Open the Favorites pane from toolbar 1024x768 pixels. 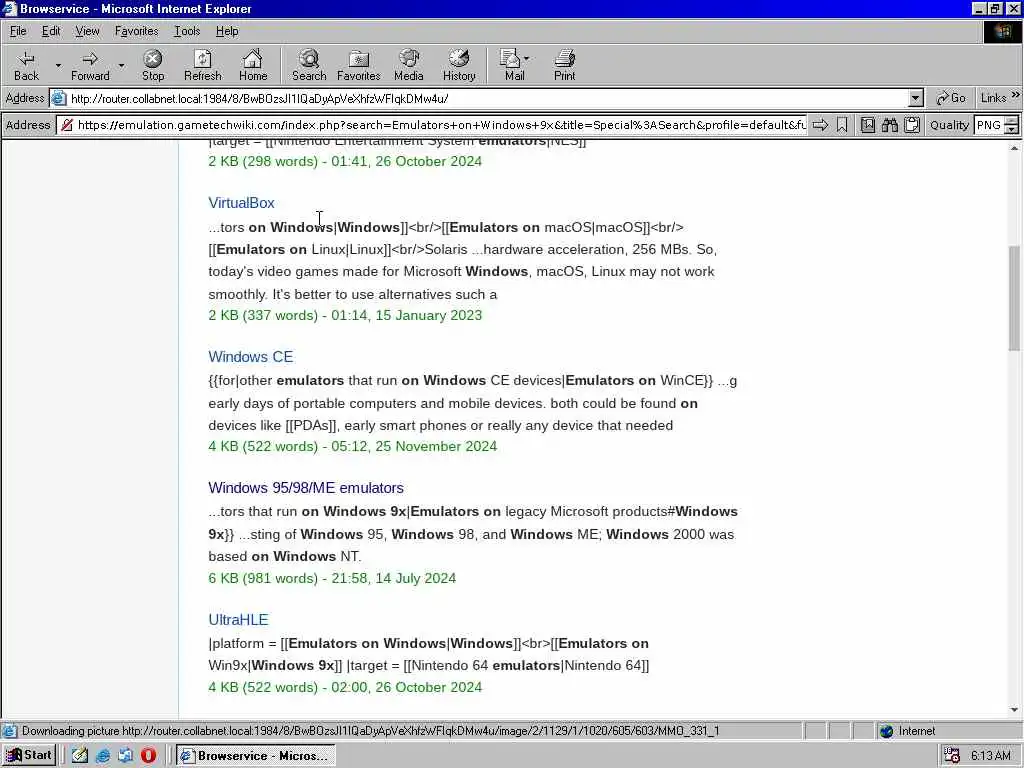coord(359,65)
